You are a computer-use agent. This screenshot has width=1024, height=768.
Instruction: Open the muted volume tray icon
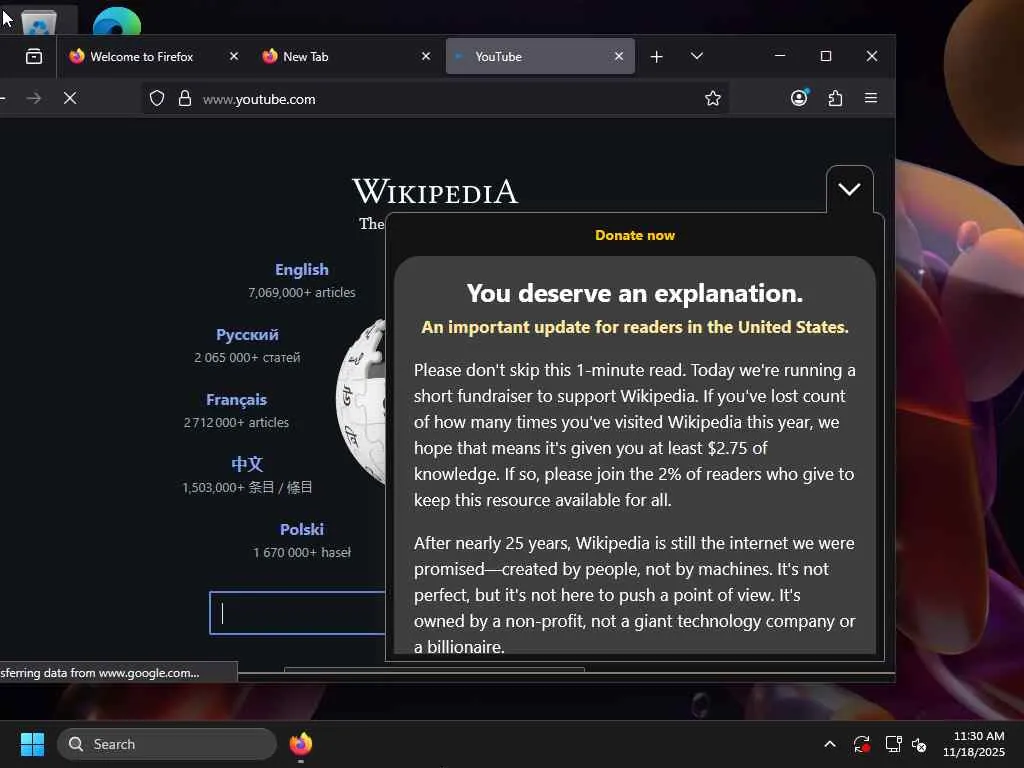(x=919, y=744)
